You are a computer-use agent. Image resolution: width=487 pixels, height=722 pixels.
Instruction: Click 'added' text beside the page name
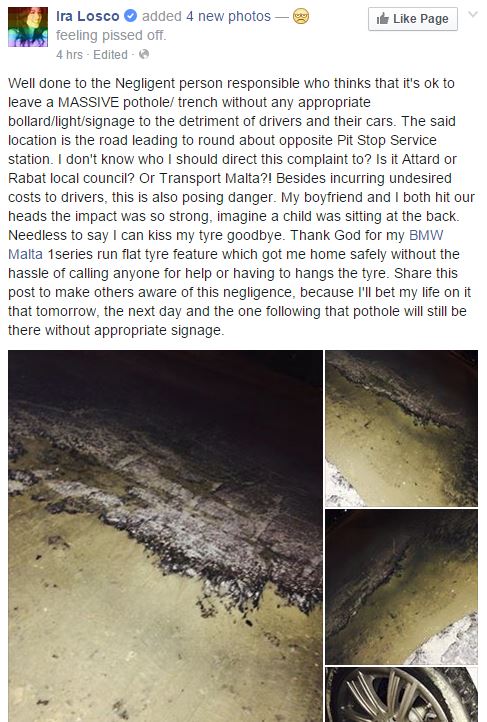(x=162, y=16)
